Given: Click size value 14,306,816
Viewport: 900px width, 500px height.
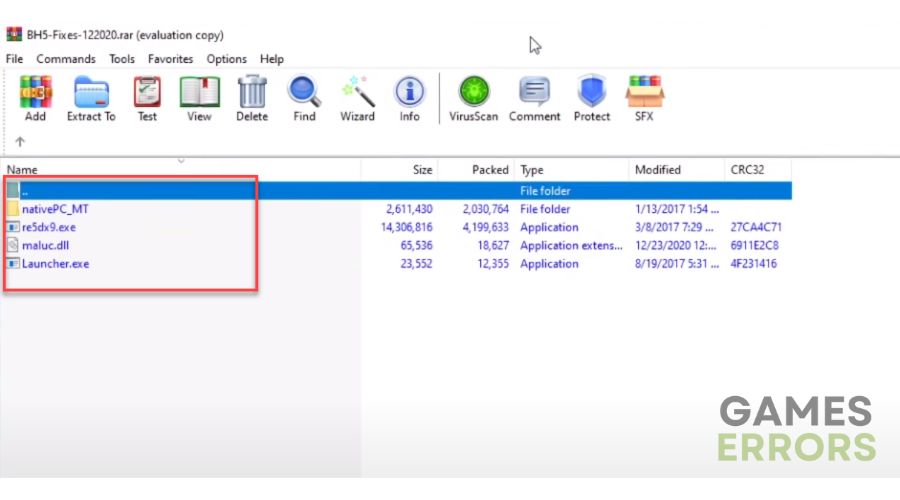Looking at the screenshot, I should (406, 227).
